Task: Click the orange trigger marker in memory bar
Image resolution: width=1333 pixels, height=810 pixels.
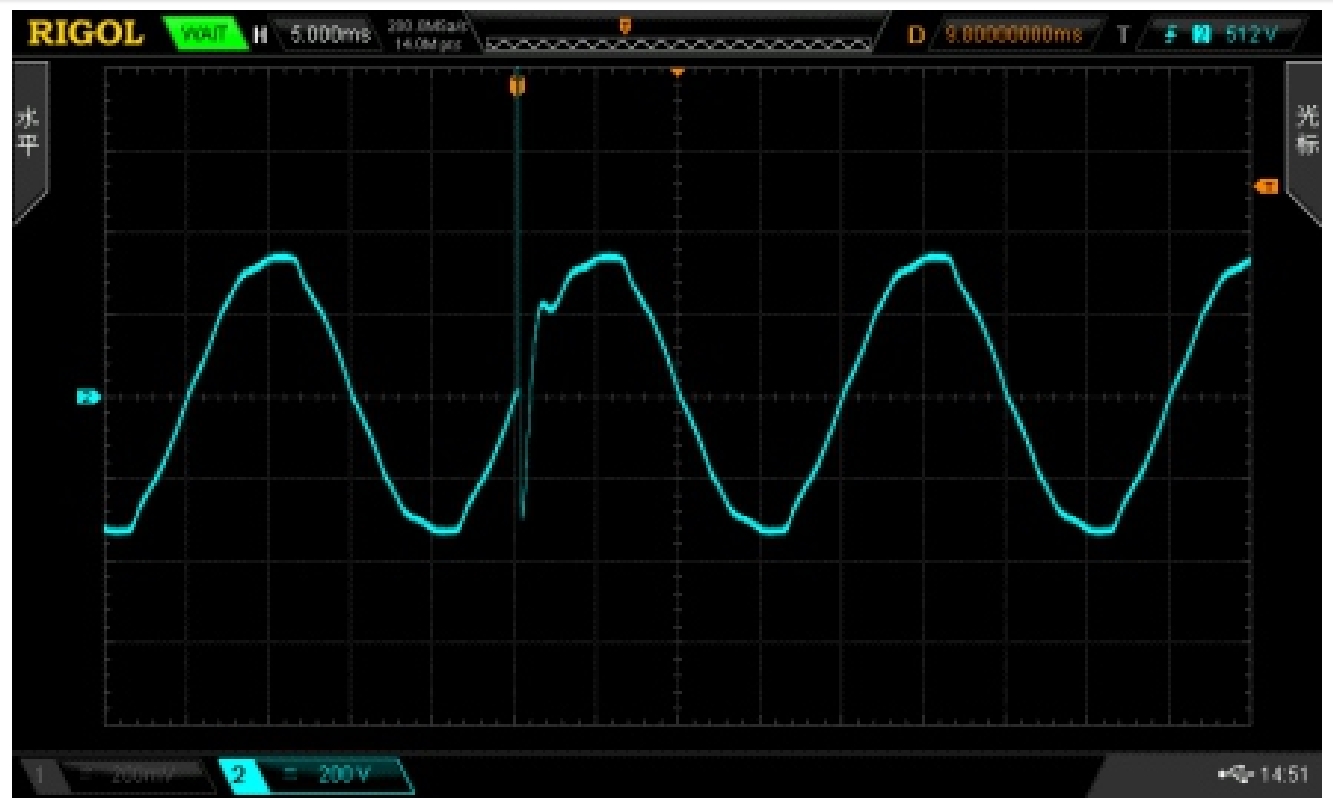Action: pos(626,25)
